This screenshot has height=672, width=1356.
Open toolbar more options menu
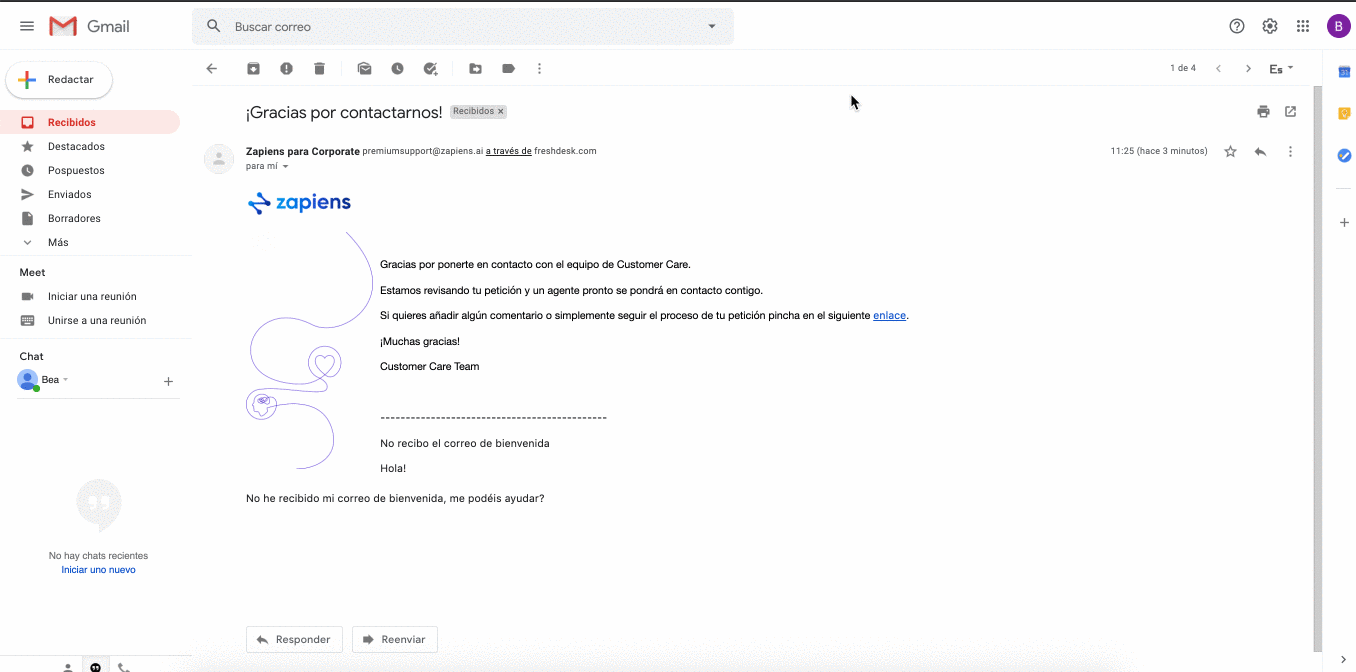point(540,68)
